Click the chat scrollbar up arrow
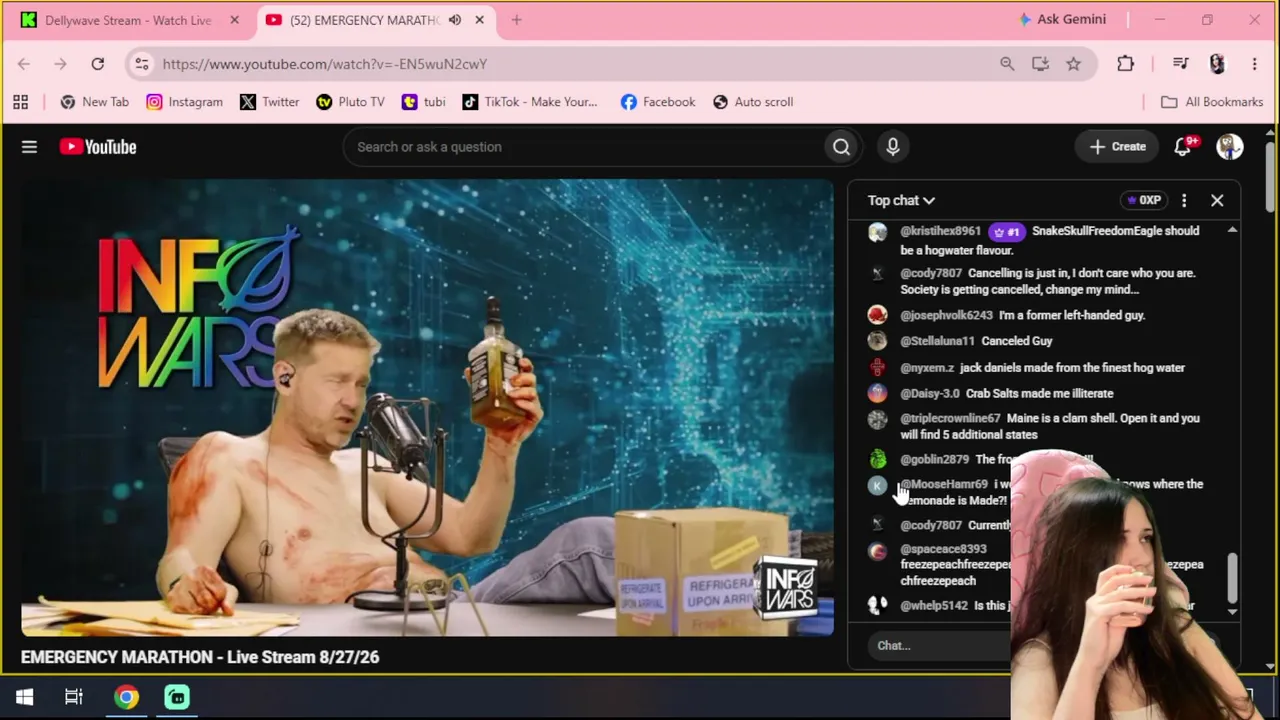Image resolution: width=1280 pixels, height=720 pixels. [1232, 230]
